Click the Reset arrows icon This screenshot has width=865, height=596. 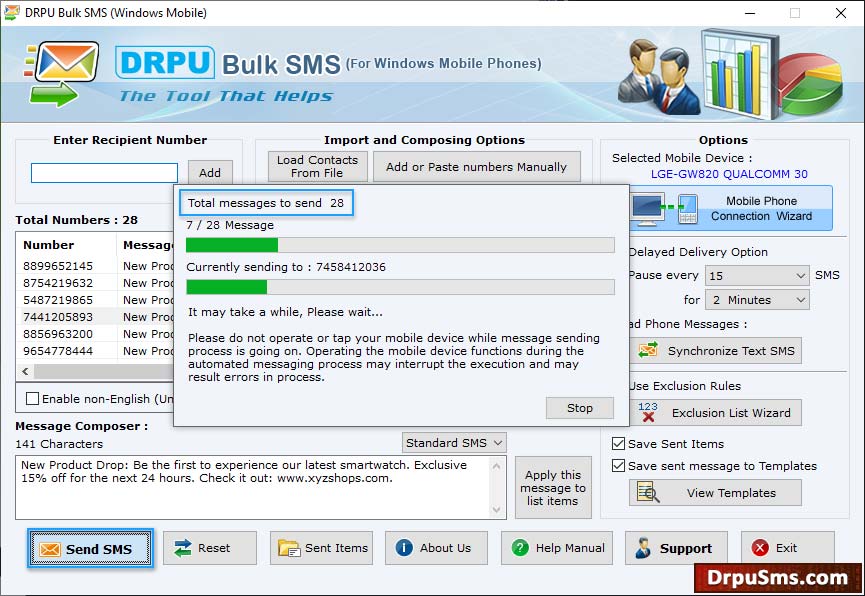tap(182, 548)
